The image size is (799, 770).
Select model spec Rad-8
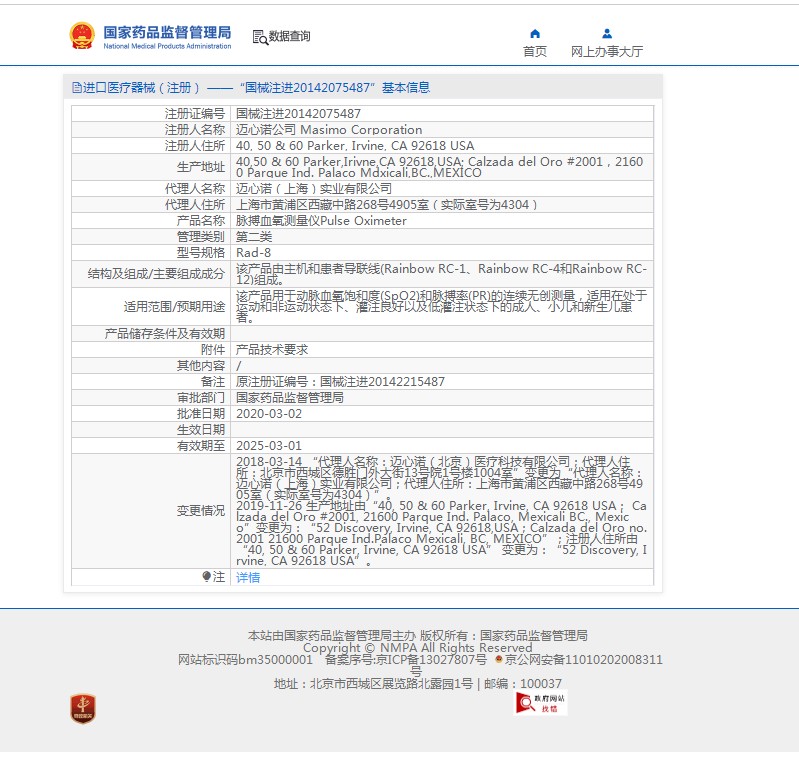point(253,253)
